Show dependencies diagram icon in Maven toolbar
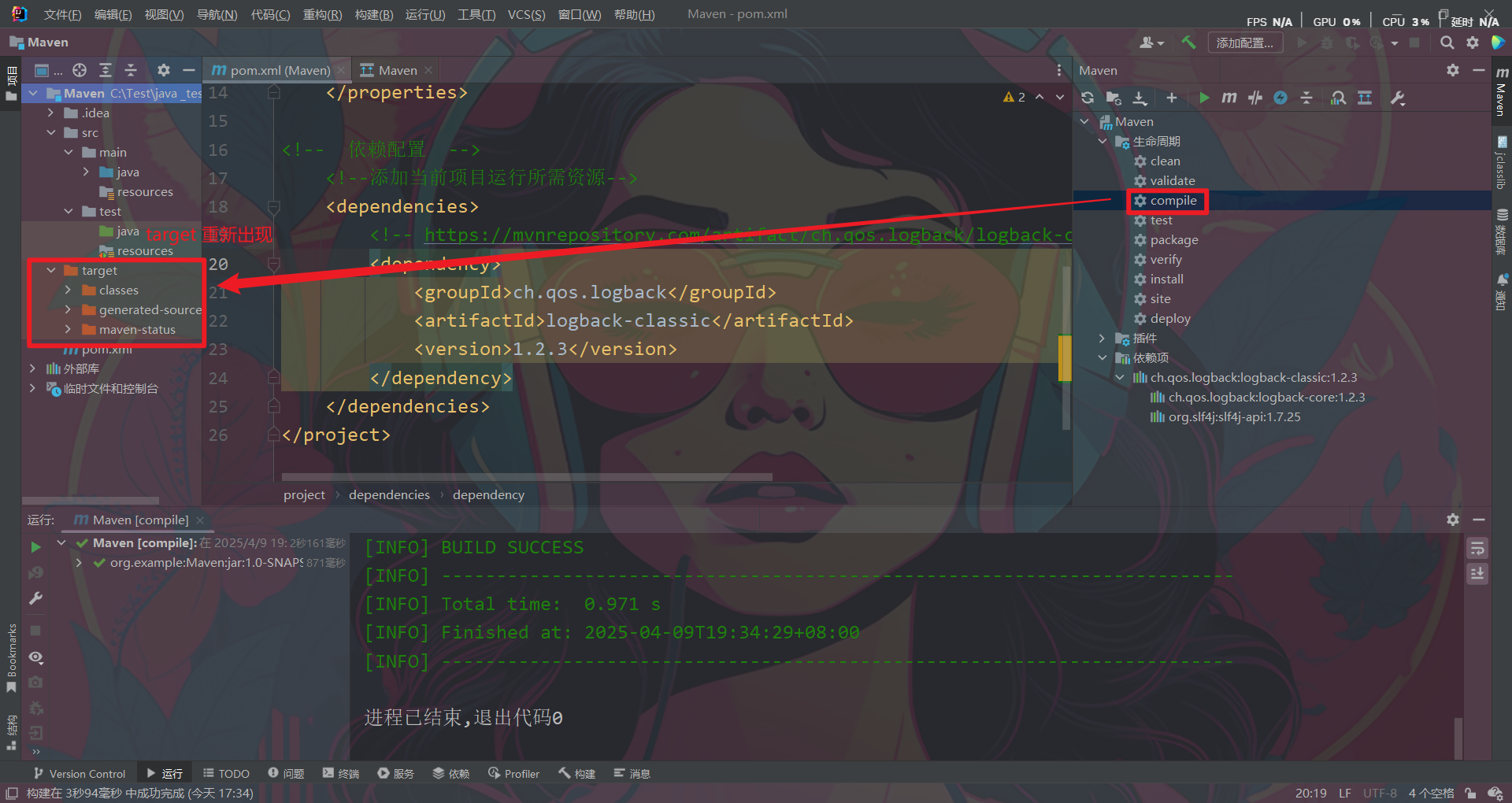This screenshot has width=1512, height=803. 1365,98
